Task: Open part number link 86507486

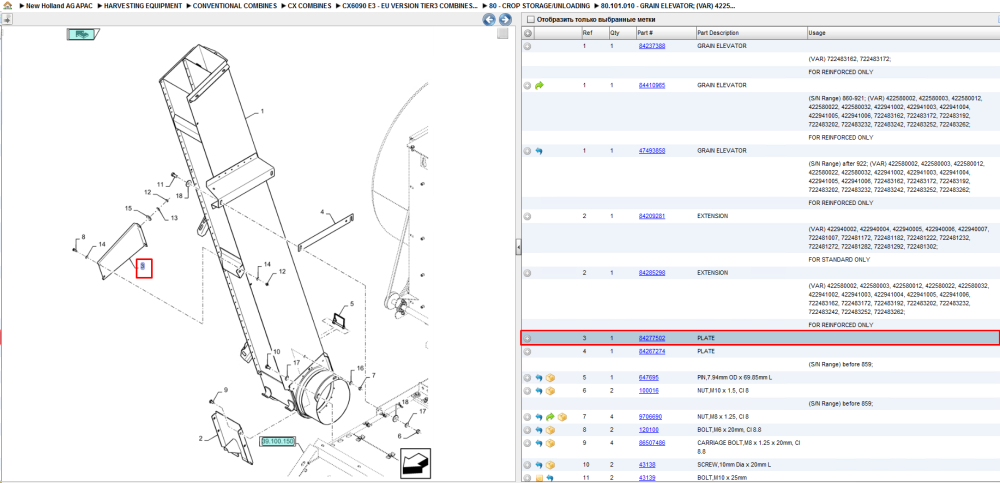Action: [x=652, y=443]
